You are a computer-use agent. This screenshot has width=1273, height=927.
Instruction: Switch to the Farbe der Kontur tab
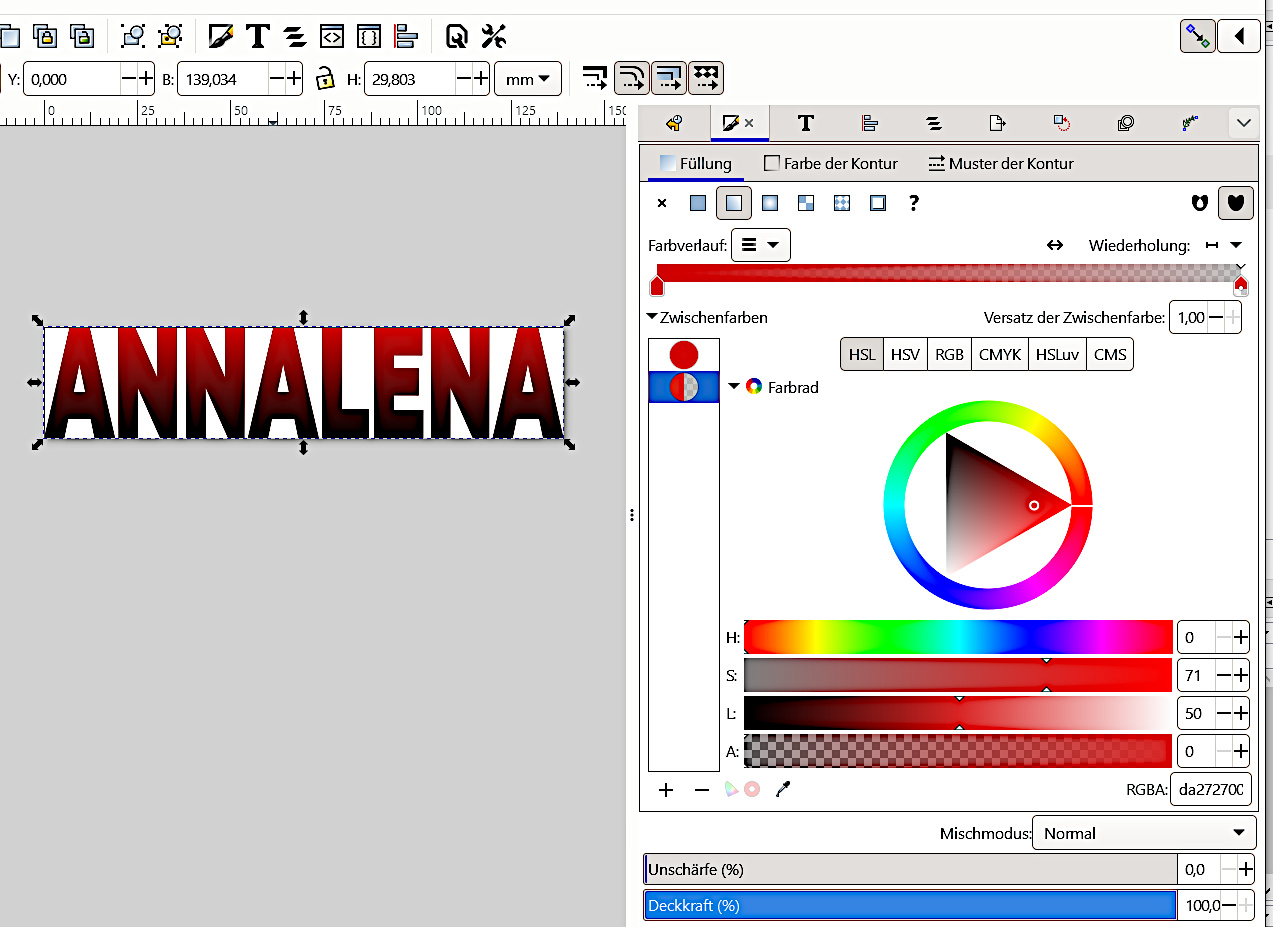pos(830,163)
